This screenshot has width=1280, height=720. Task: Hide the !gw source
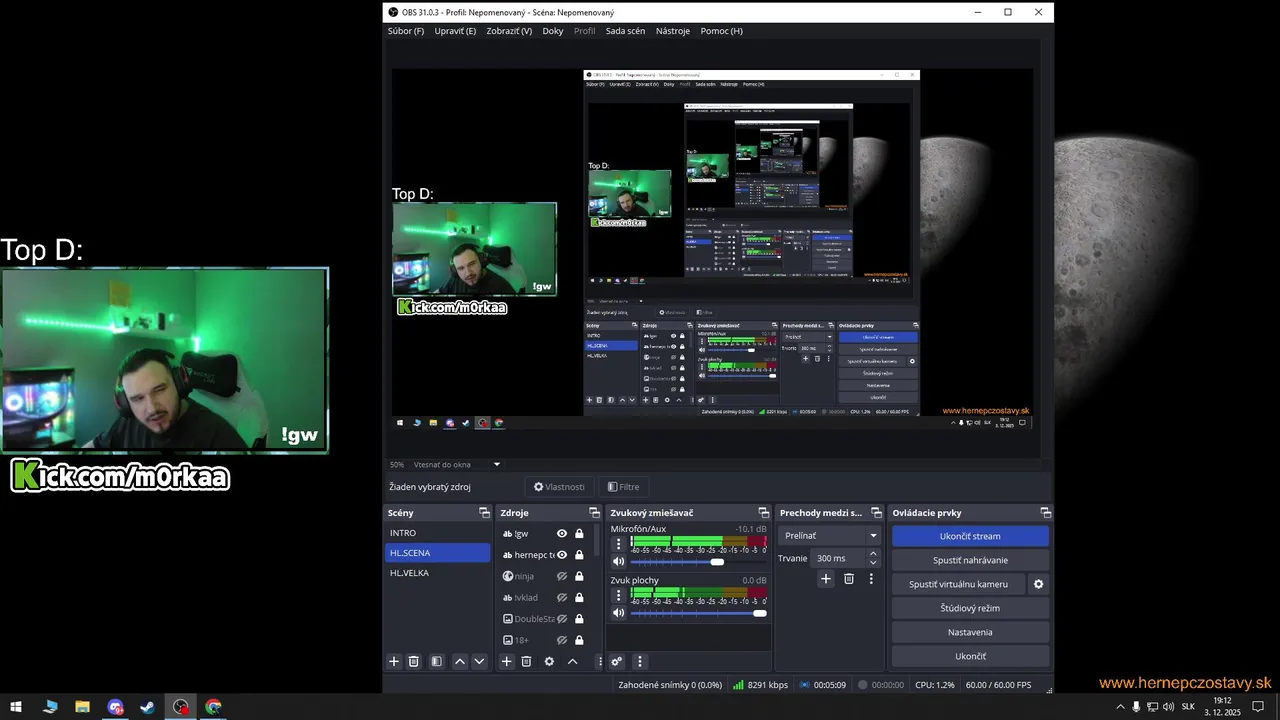562,534
